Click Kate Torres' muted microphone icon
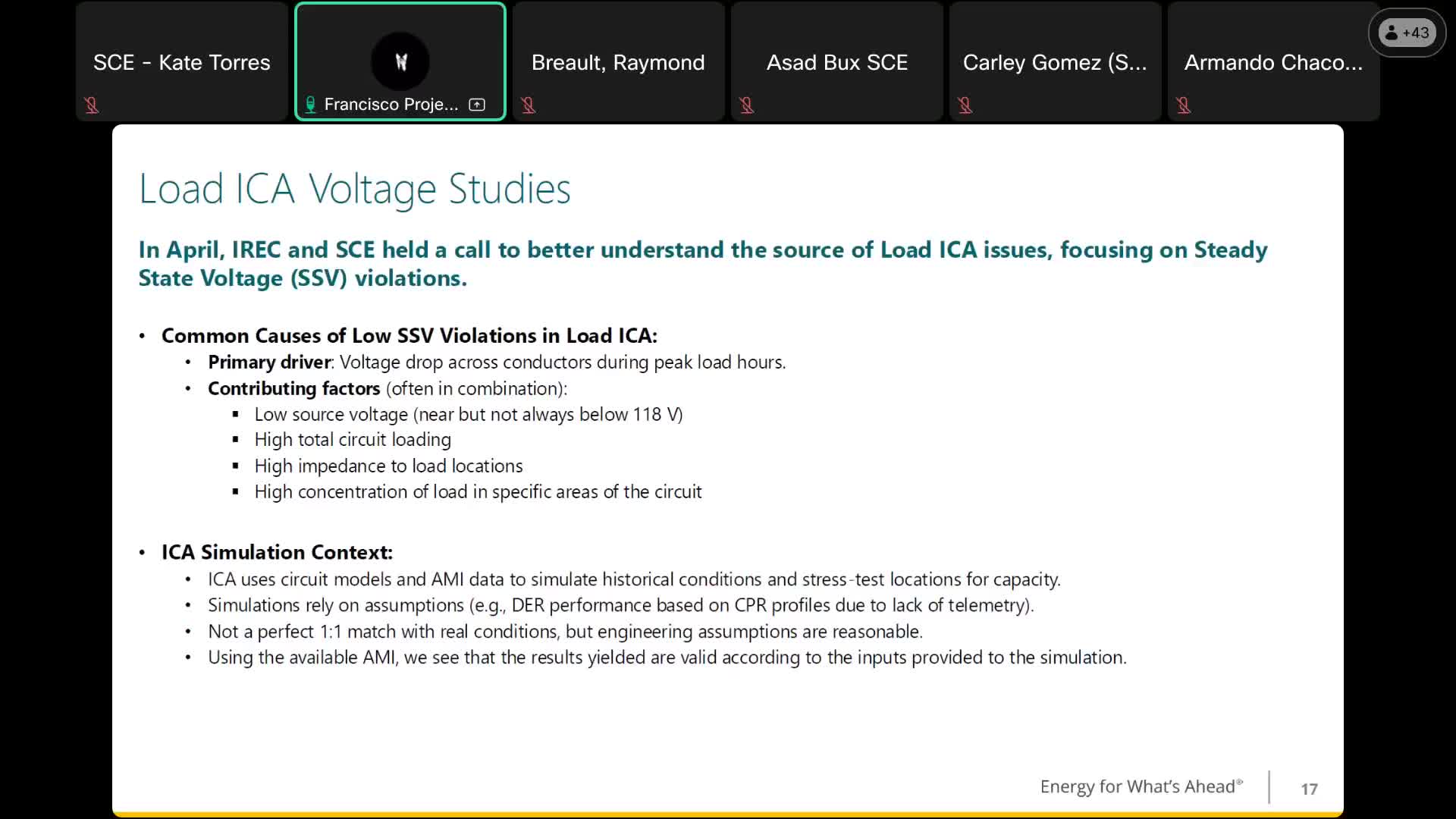 92,105
